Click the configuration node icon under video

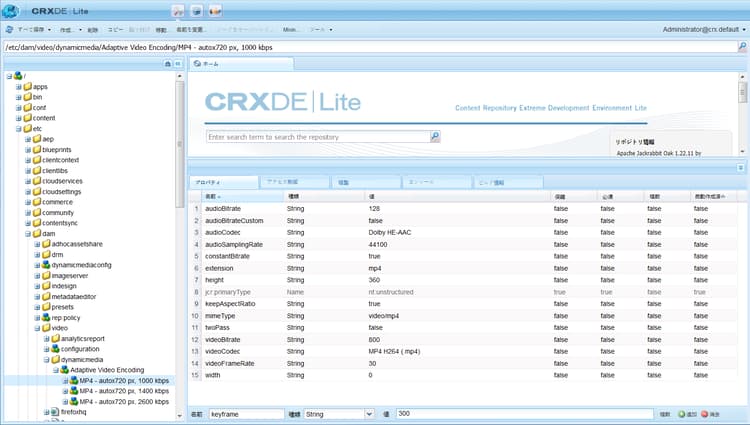pyautogui.click(x=55, y=349)
